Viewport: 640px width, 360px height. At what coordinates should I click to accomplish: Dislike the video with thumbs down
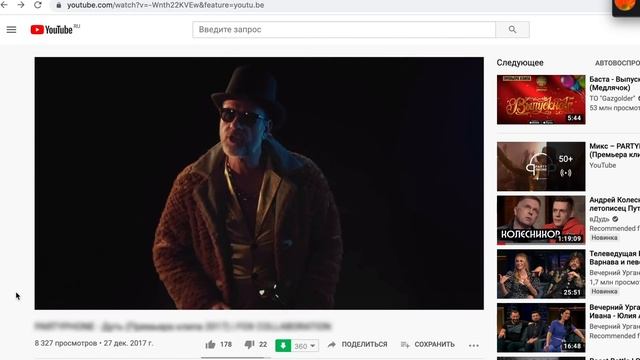(x=249, y=344)
